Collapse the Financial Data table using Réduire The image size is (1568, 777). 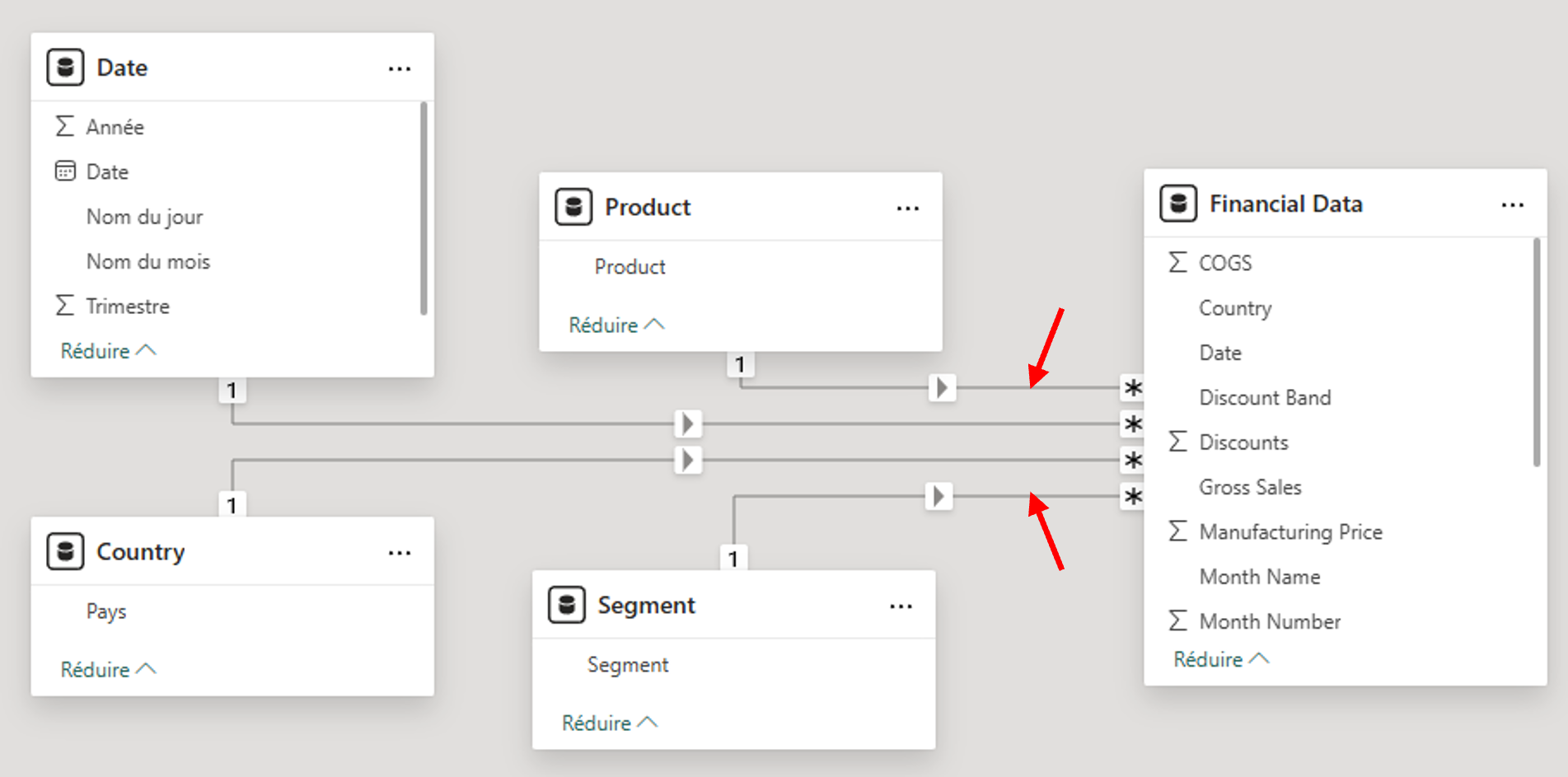tap(1220, 659)
